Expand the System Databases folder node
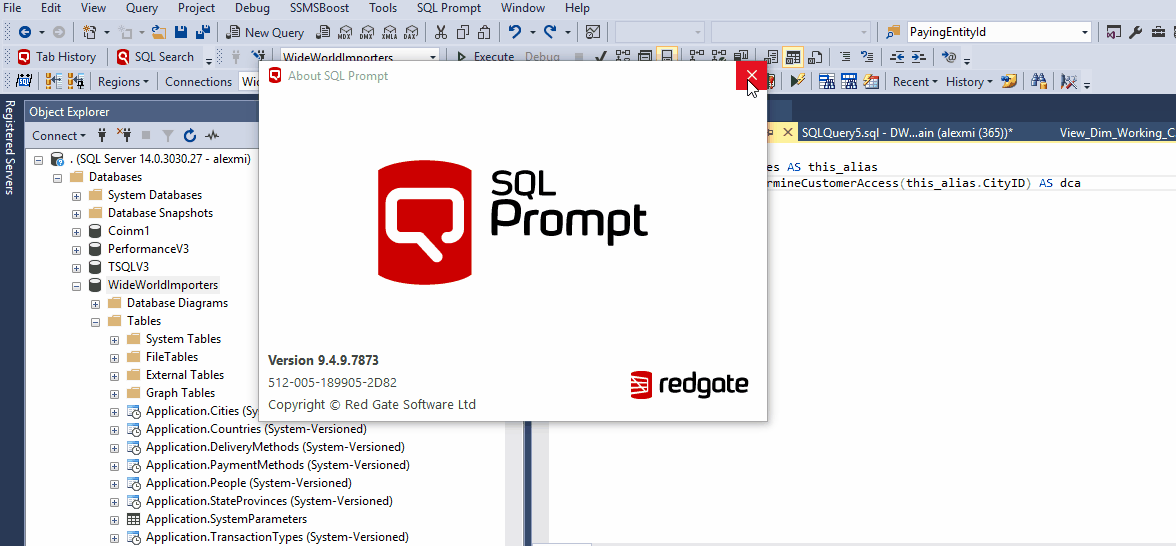 coord(76,196)
